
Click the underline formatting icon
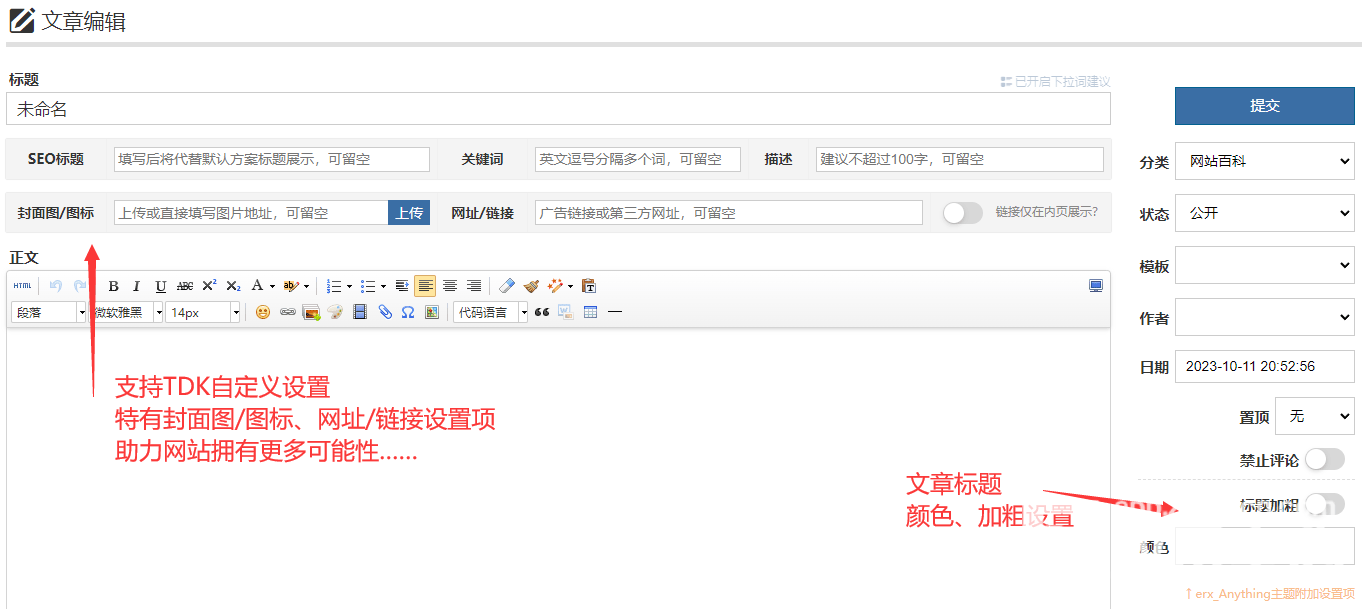pos(161,286)
